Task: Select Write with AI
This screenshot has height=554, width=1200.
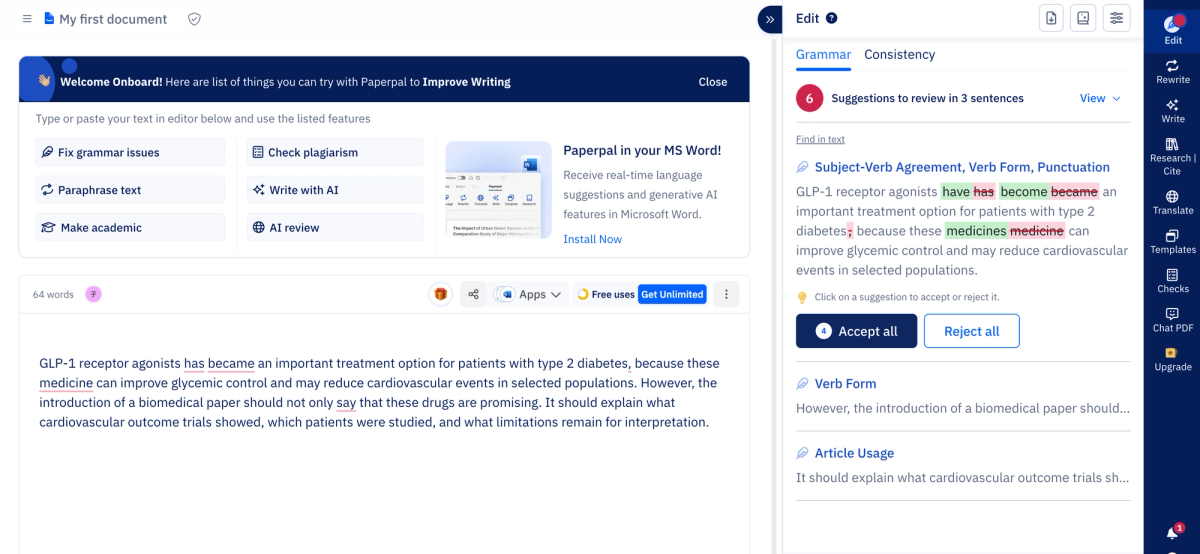Action: (335, 190)
